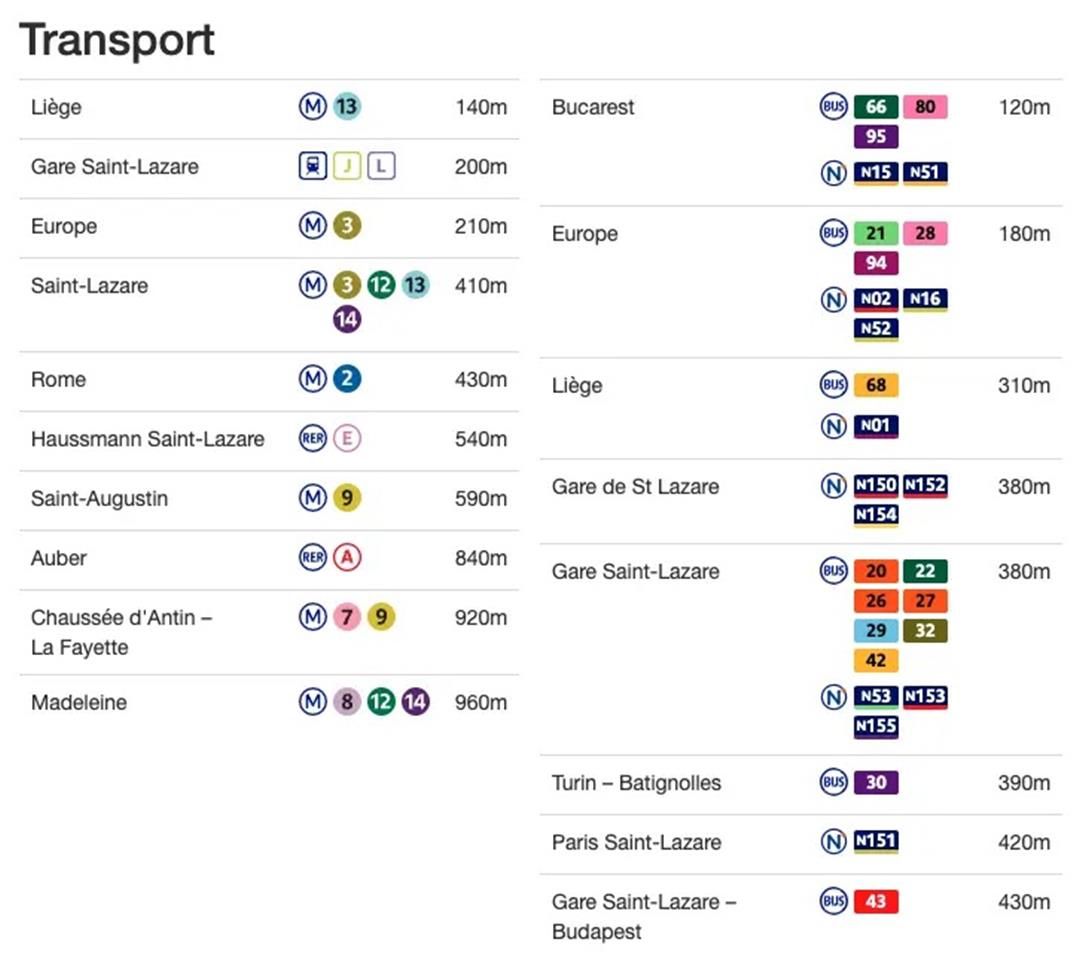Image resolution: width=1079 pixels, height=960 pixels.
Task: Click the N01 night bus badge
Action: coord(876,427)
